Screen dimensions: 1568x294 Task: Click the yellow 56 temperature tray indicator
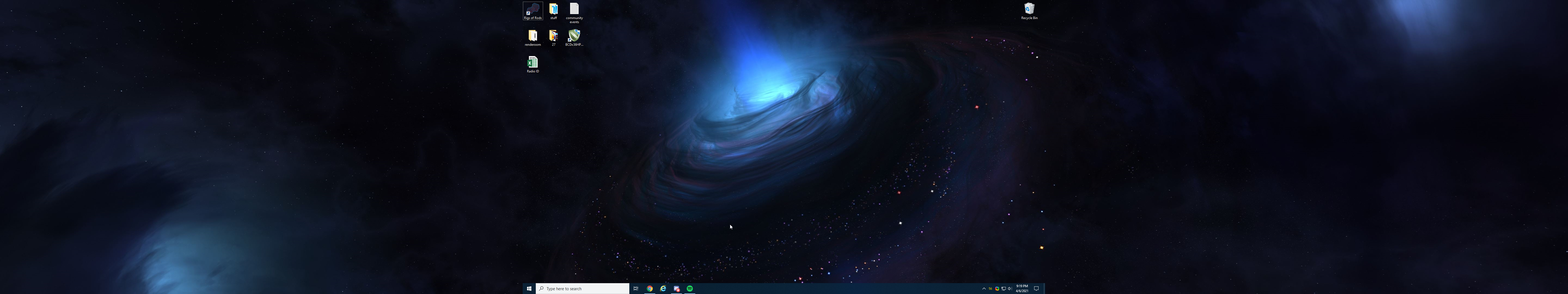[990, 289]
